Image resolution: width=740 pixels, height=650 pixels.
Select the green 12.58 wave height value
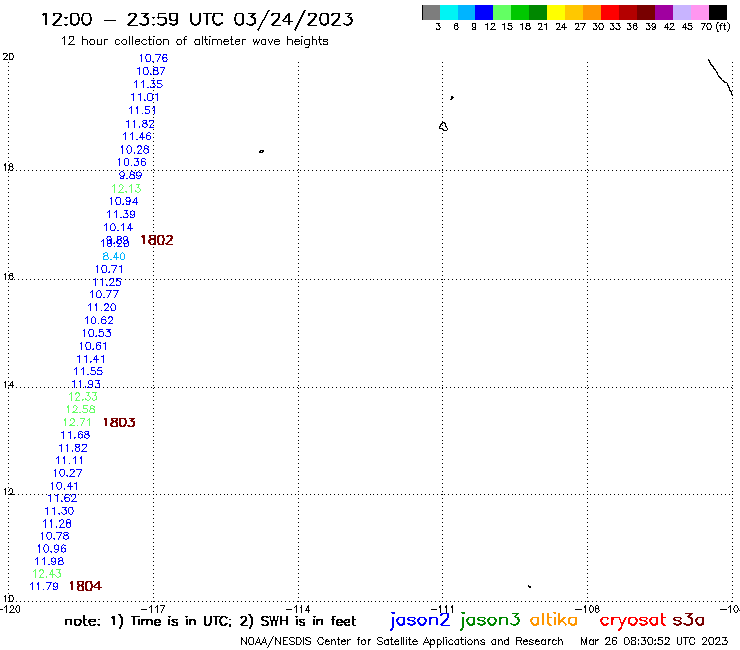pyautogui.click(x=80, y=409)
